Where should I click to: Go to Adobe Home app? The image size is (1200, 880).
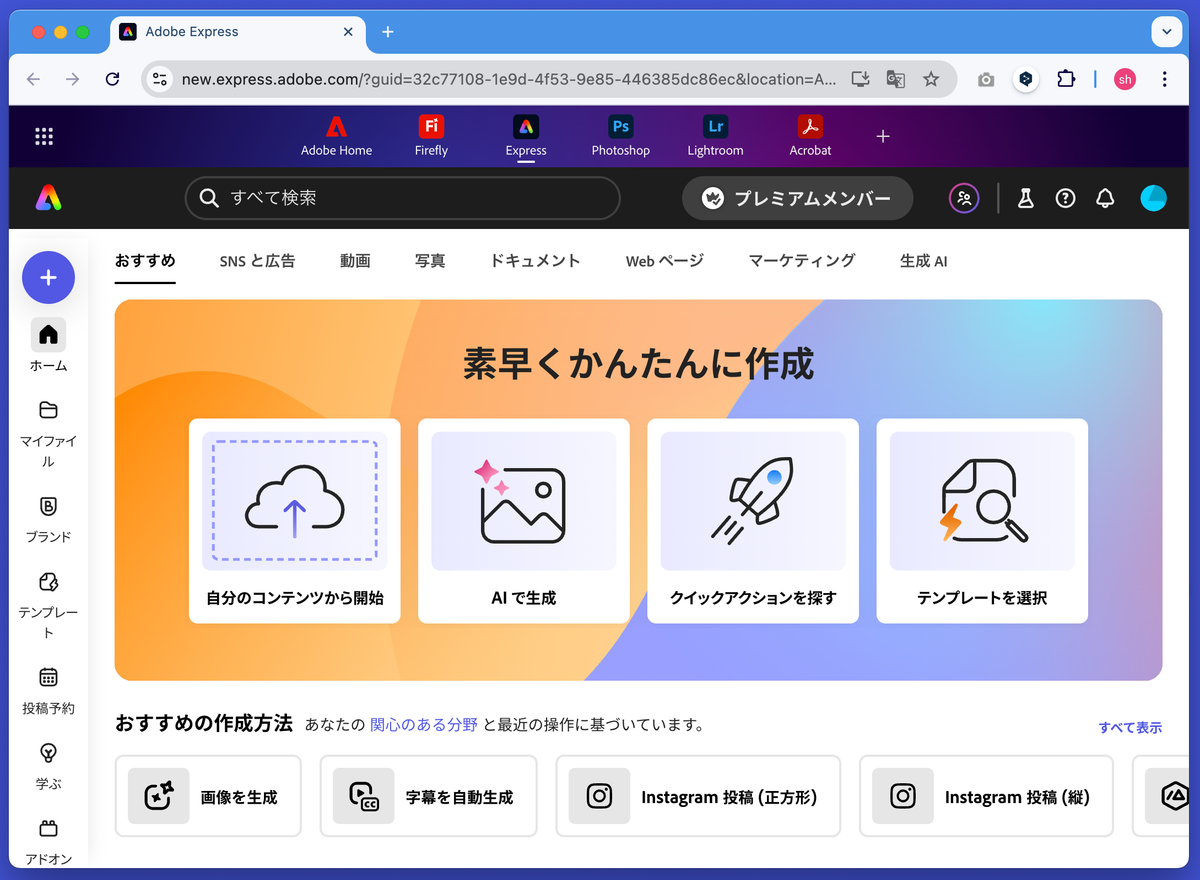click(336, 137)
